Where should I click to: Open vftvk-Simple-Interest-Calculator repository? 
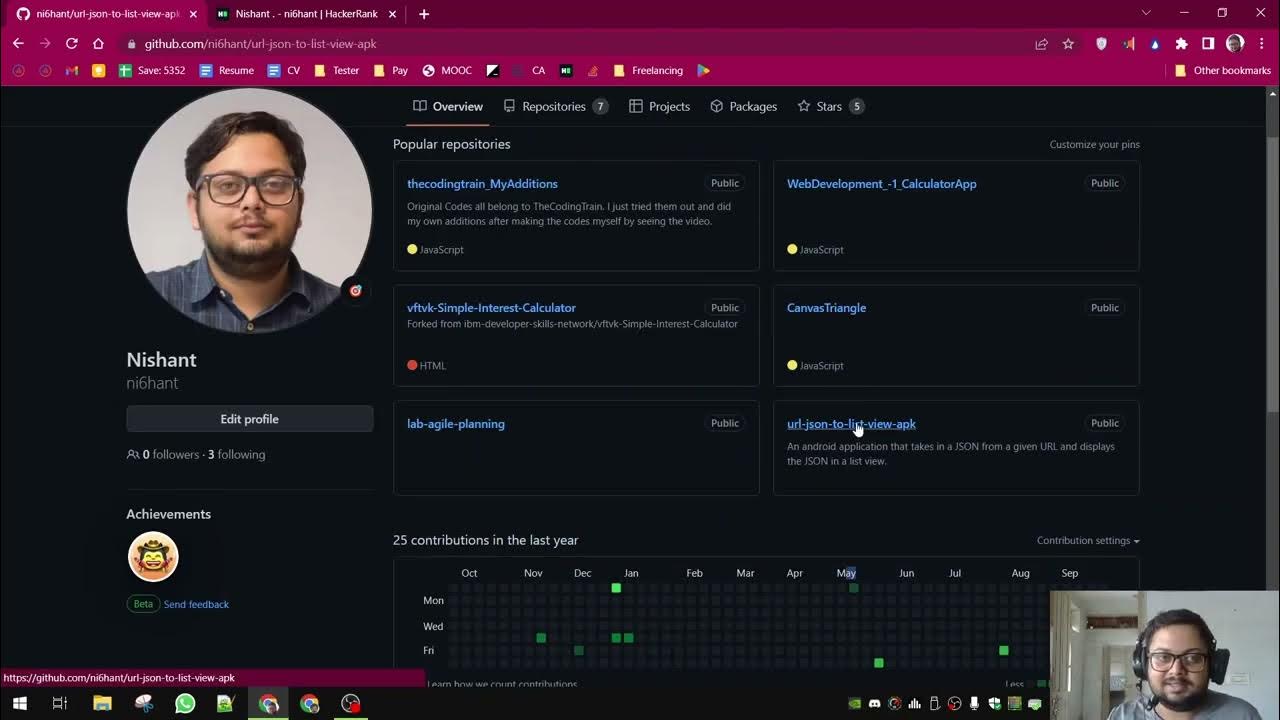click(491, 308)
